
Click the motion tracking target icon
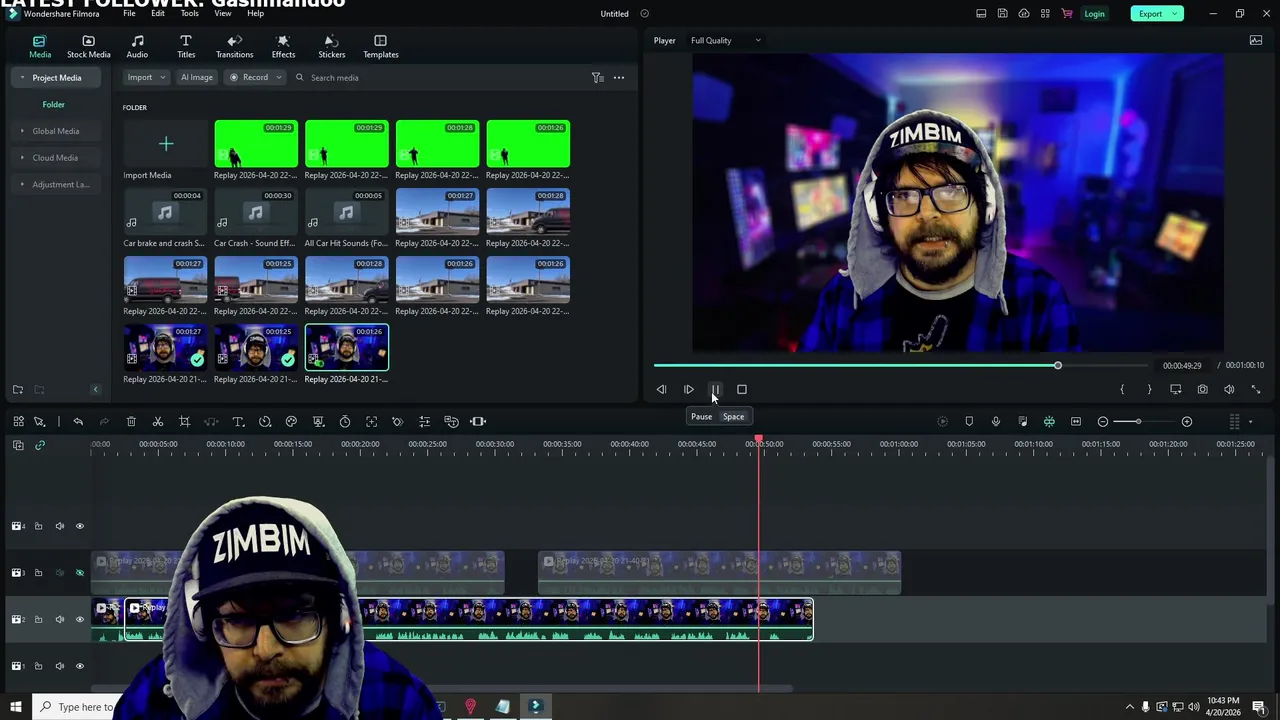tap(371, 422)
